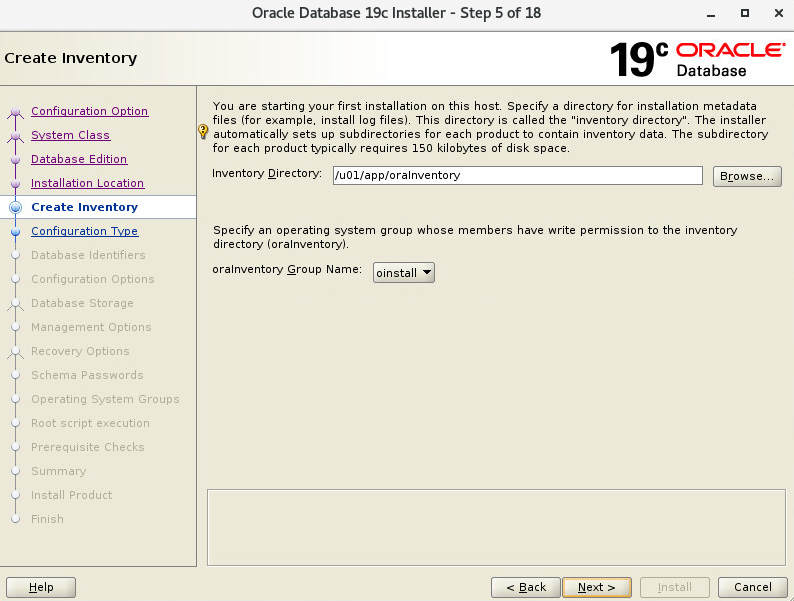Click the Recovery Options step label
The height and width of the screenshot is (601, 794).
click(80, 351)
